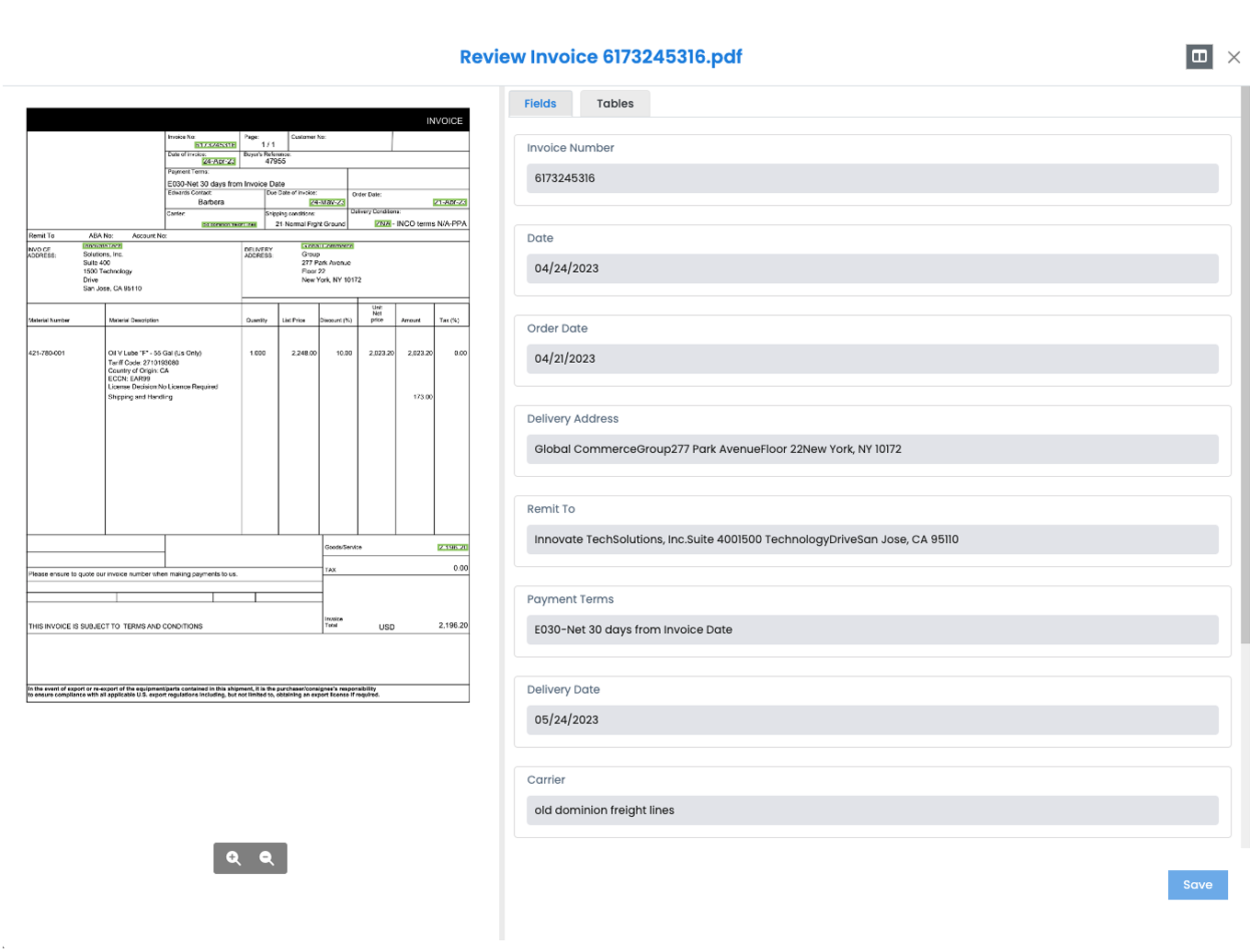1250x952 pixels.
Task: Click the highlighted due date on invoice
Action: tap(327, 202)
